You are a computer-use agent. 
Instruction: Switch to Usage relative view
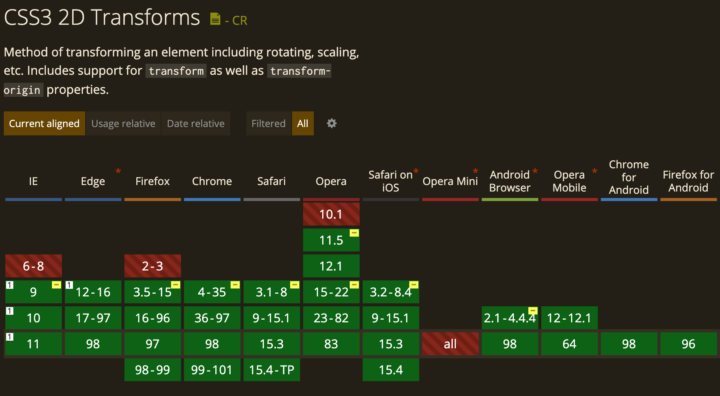(123, 124)
